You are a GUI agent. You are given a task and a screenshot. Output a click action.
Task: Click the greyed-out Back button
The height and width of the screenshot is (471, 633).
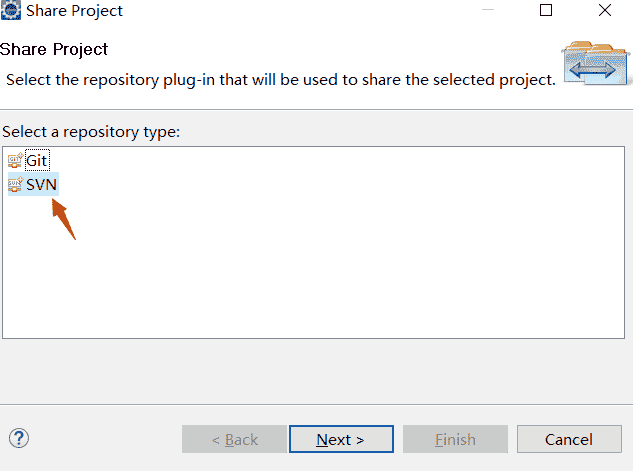pos(232,439)
